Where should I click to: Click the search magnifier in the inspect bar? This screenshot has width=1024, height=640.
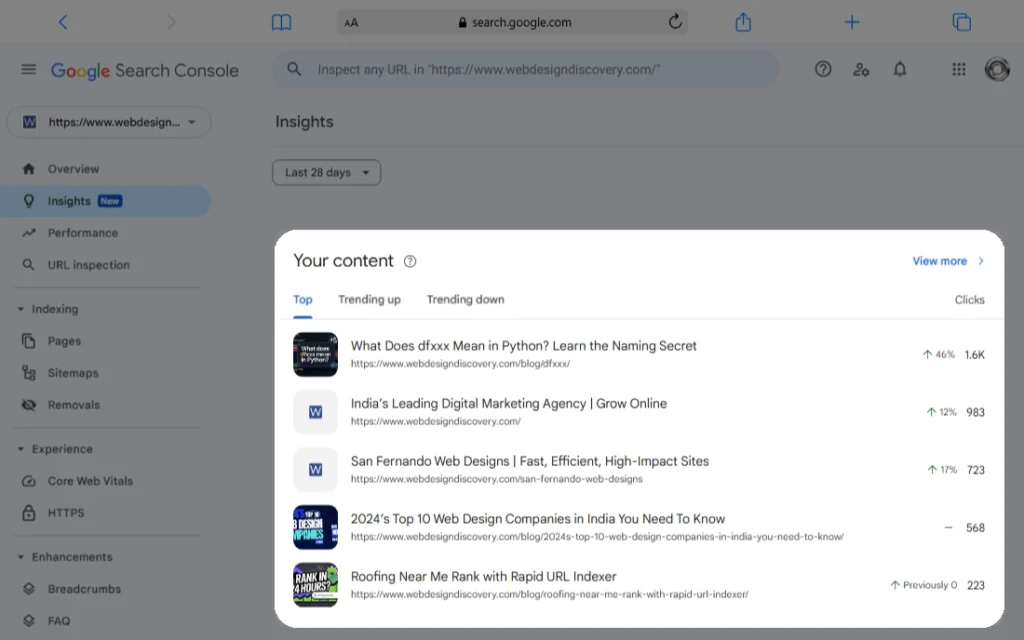(294, 69)
